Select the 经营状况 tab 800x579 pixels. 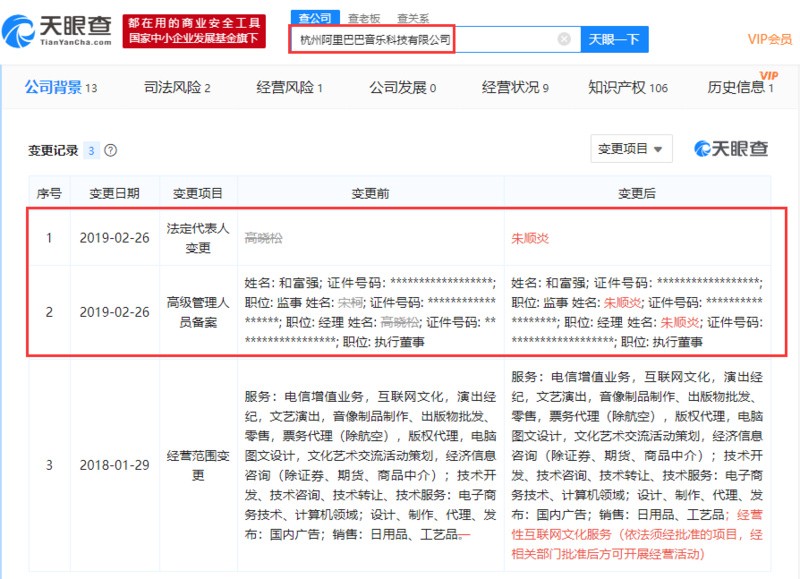[515, 88]
